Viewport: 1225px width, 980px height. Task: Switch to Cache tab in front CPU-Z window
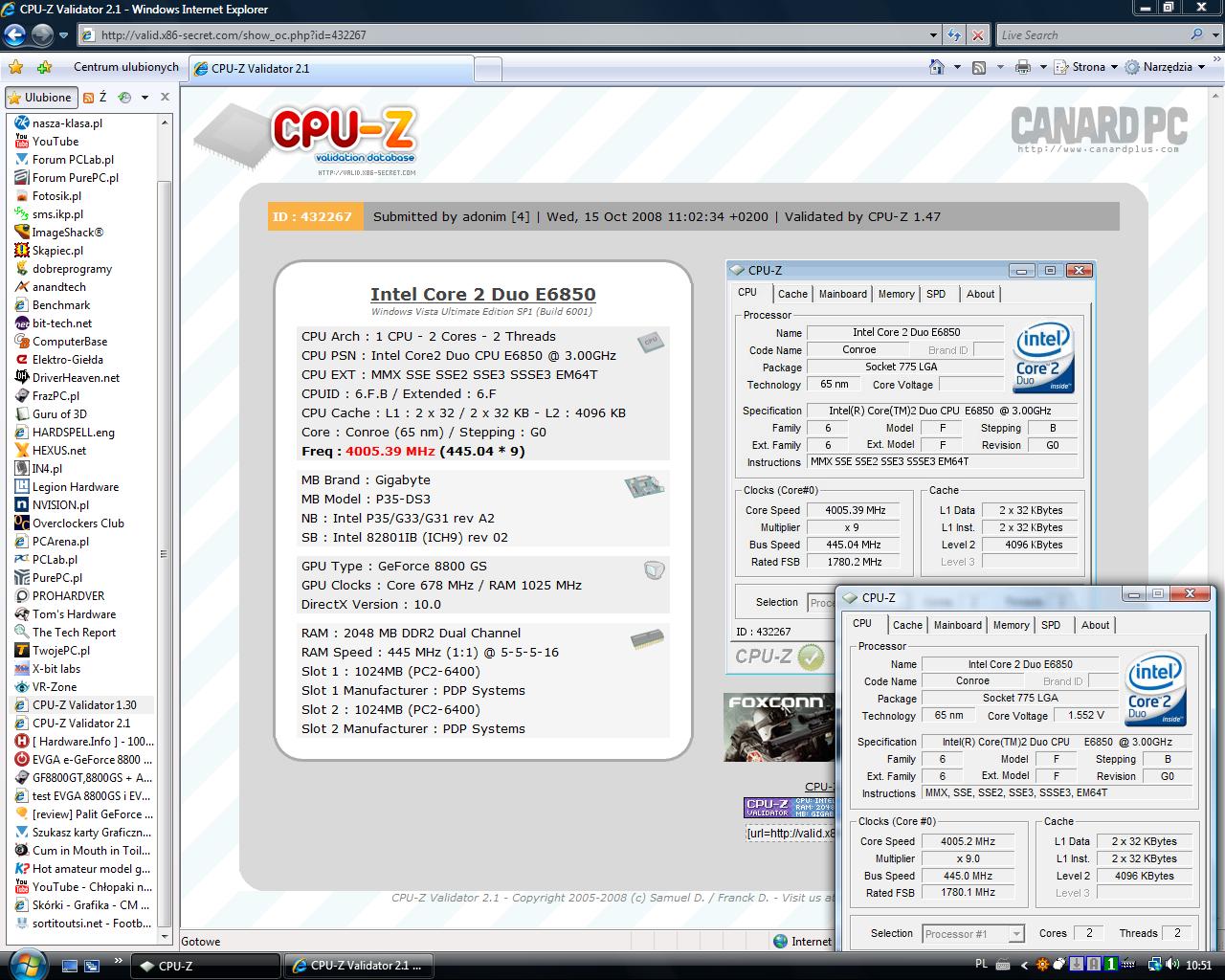[x=907, y=625]
